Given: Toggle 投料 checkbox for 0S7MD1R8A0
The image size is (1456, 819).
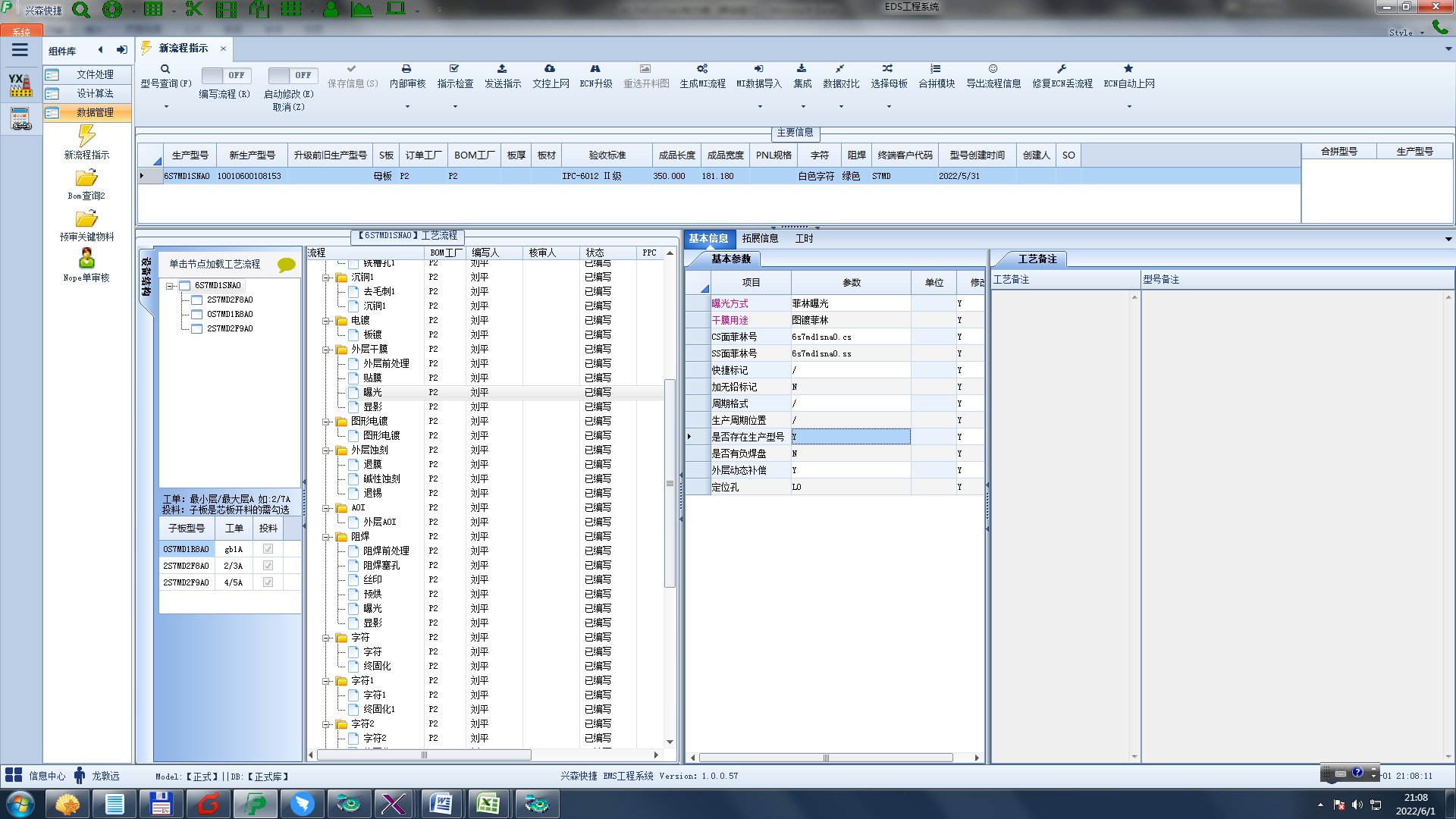Looking at the screenshot, I should (268, 549).
